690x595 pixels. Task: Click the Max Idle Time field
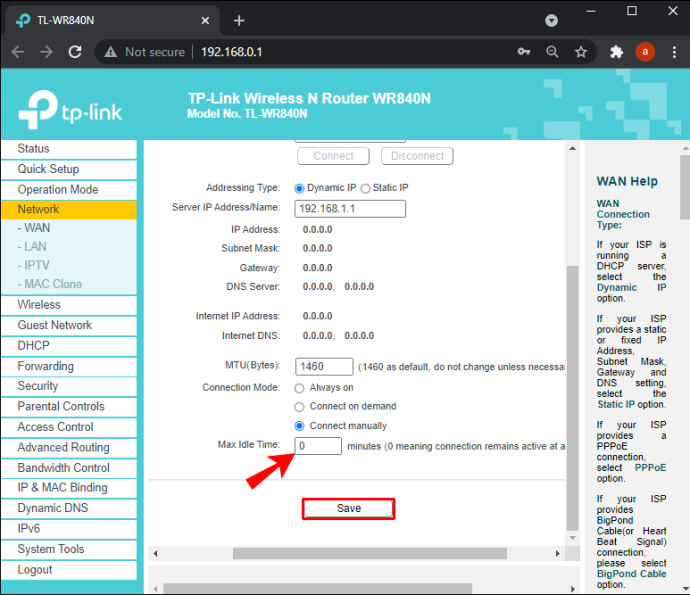[x=318, y=446]
